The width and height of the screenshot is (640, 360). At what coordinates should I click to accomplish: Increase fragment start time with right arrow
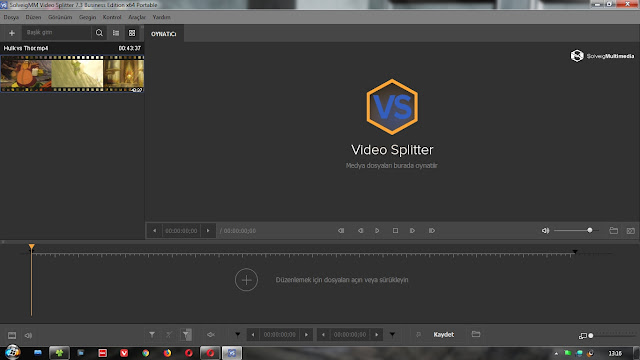306,335
